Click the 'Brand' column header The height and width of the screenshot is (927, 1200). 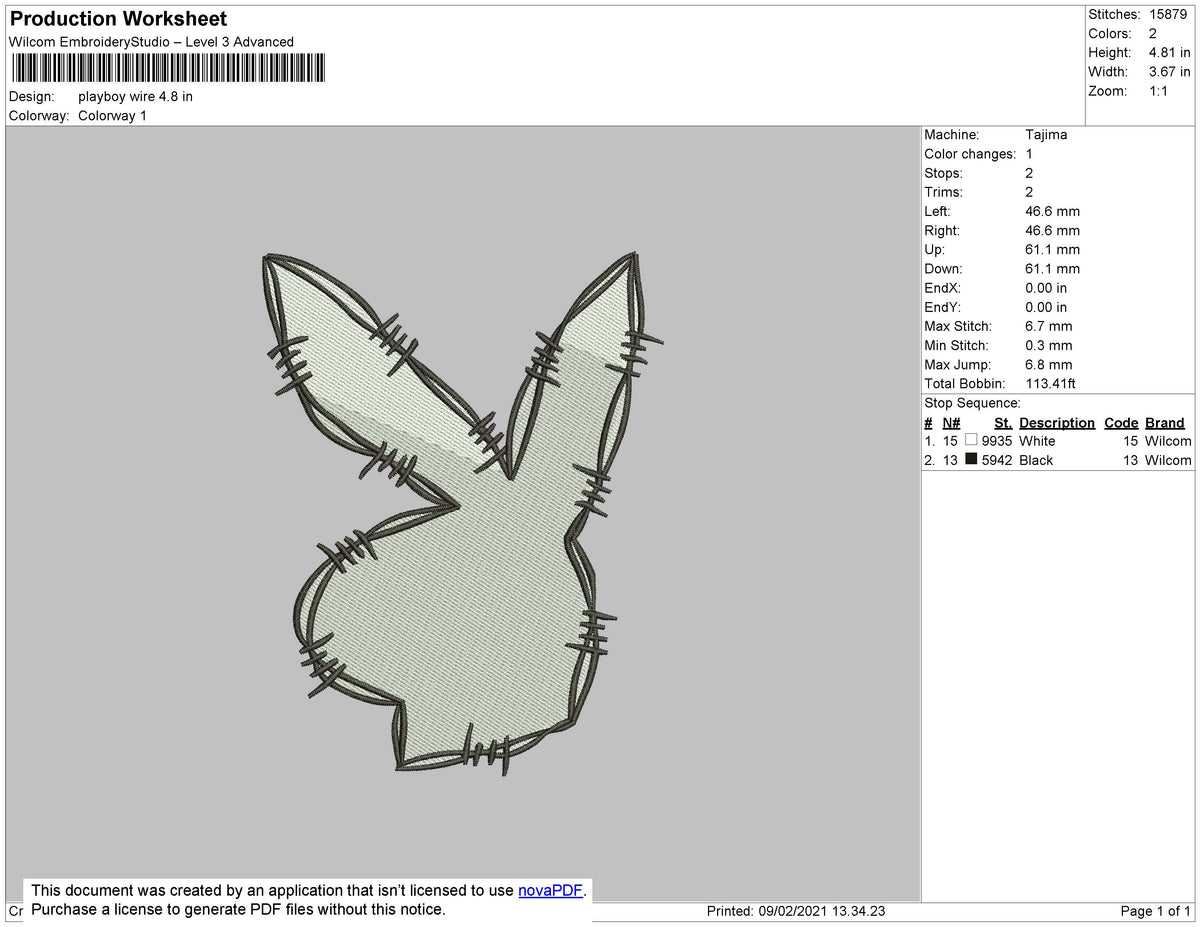pyautogui.click(x=1165, y=423)
